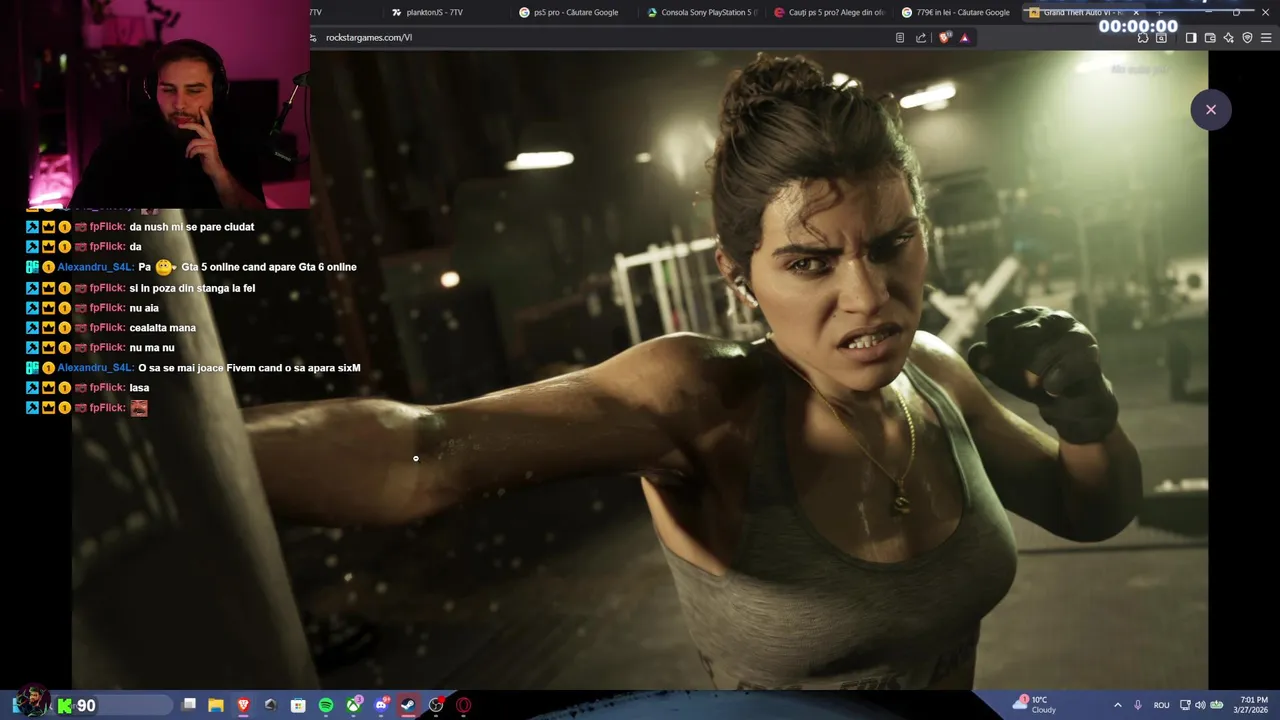Open the clock showing 7:01 PM

coord(1253,705)
